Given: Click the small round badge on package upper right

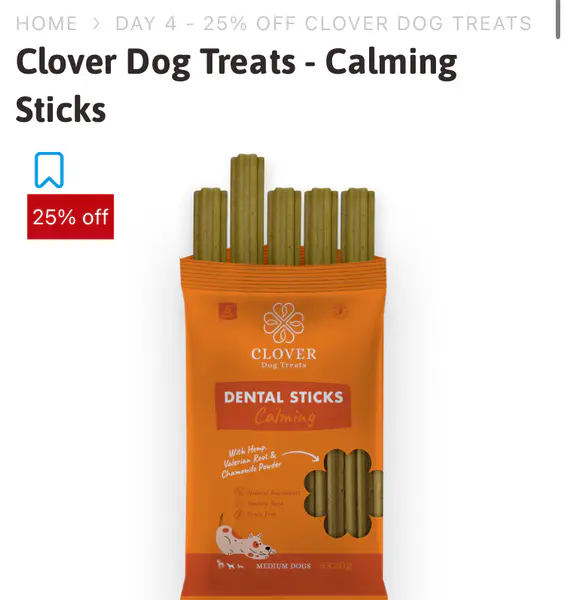Looking at the screenshot, I should click(x=340, y=311).
